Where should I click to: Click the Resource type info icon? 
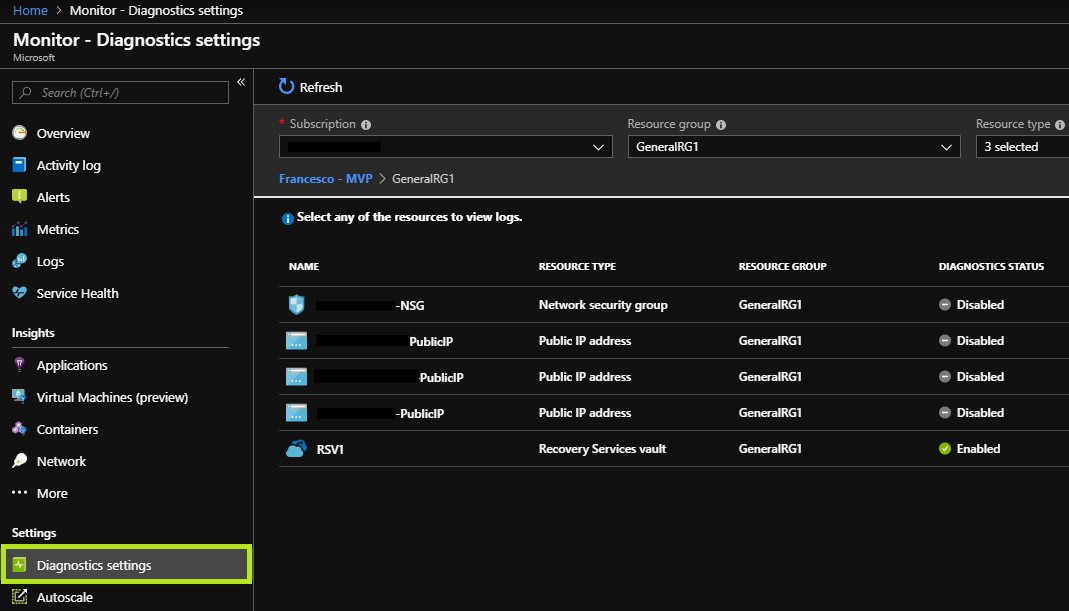pyautogui.click(x=1059, y=125)
